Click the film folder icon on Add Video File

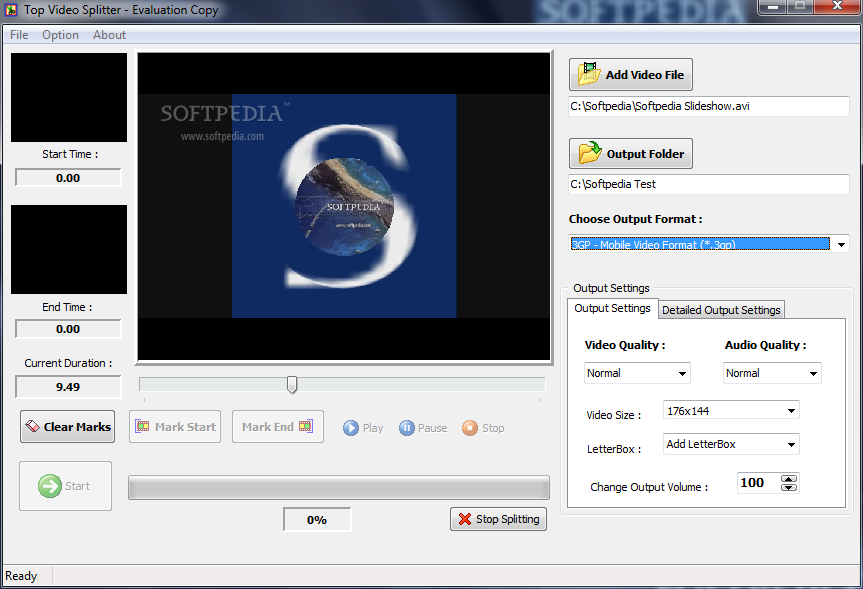(589, 74)
